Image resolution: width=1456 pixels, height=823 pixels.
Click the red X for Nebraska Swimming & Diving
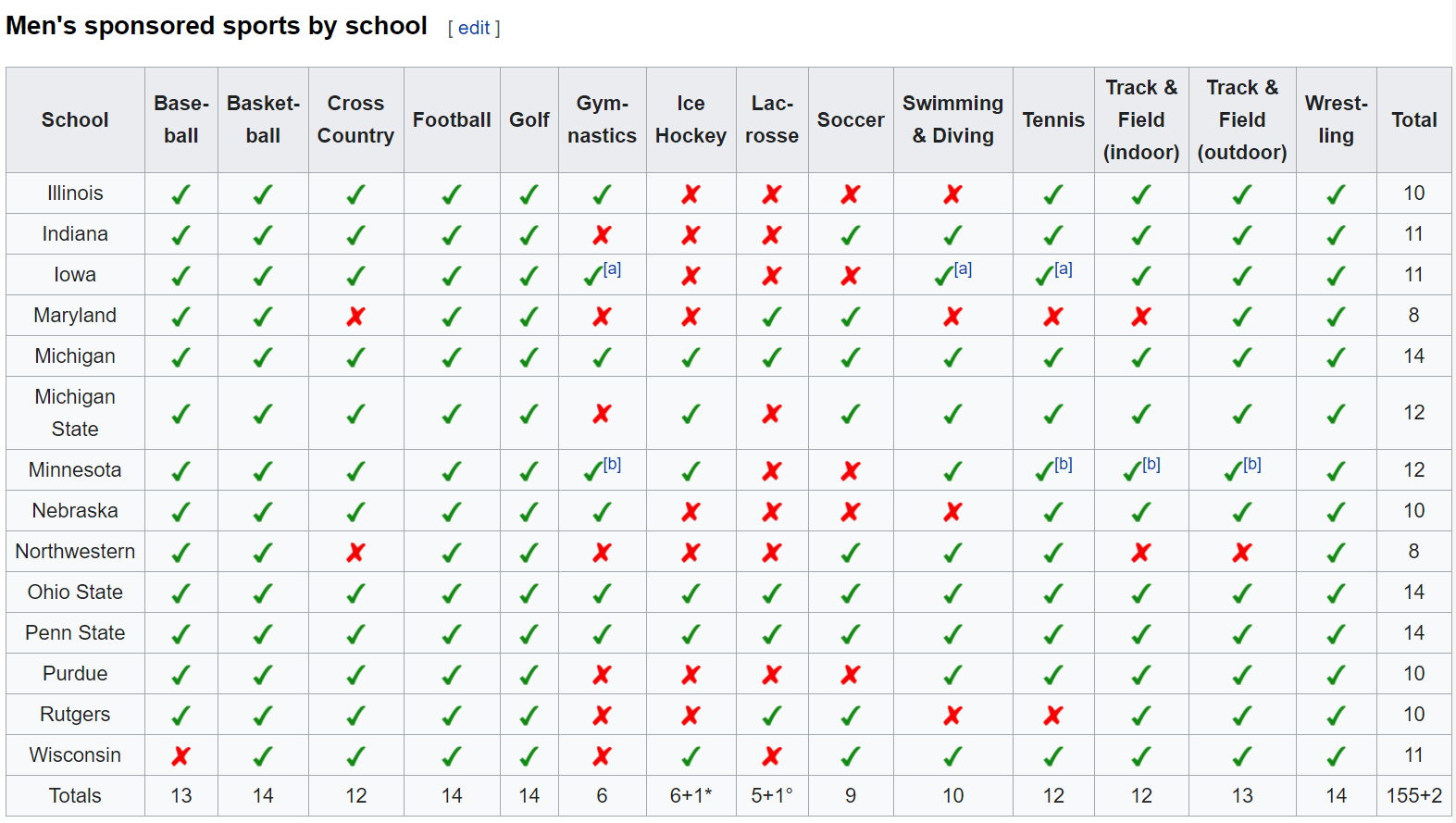point(952,512)
